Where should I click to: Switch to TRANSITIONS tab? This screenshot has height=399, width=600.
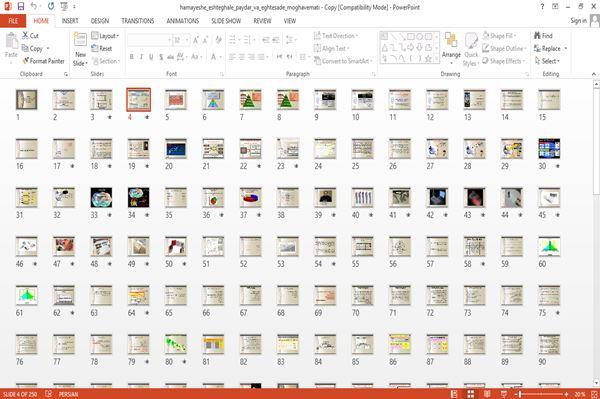[x=138, y=21]
